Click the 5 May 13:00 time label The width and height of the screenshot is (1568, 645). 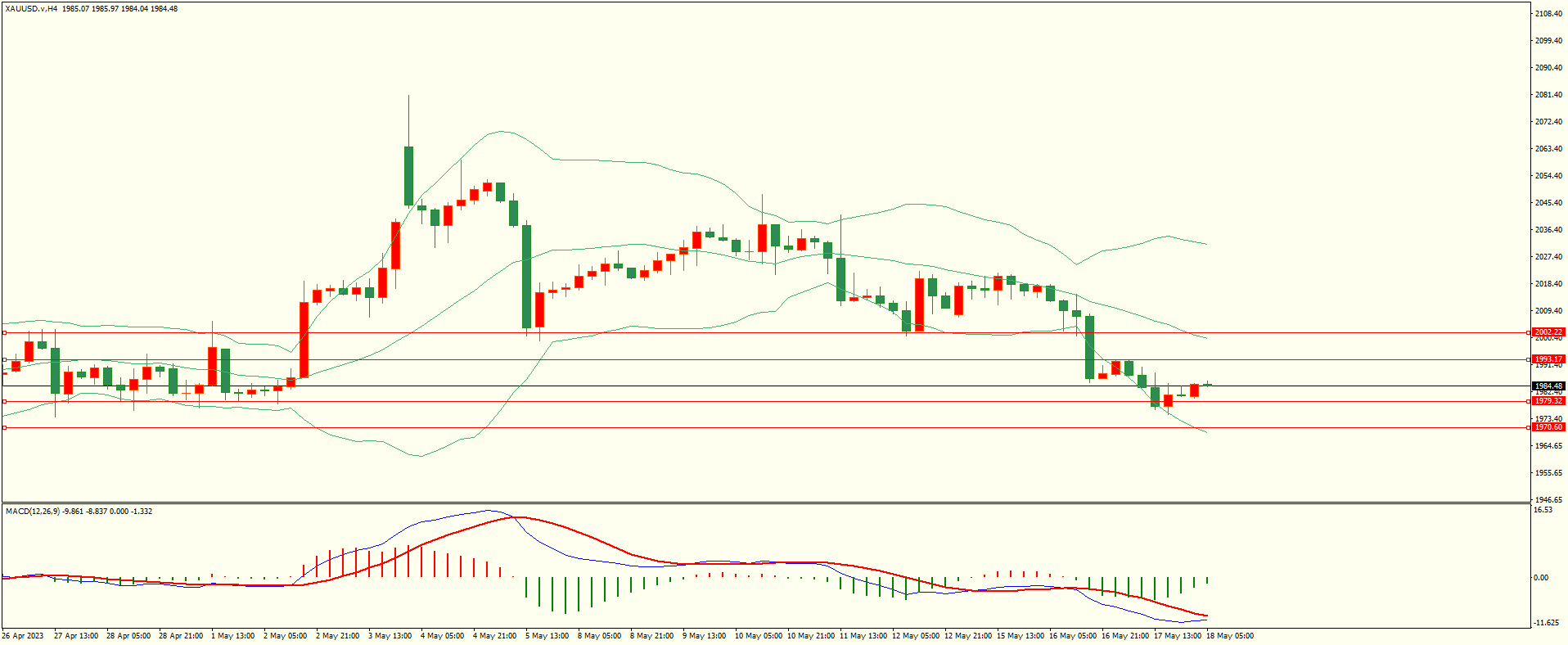547,636
